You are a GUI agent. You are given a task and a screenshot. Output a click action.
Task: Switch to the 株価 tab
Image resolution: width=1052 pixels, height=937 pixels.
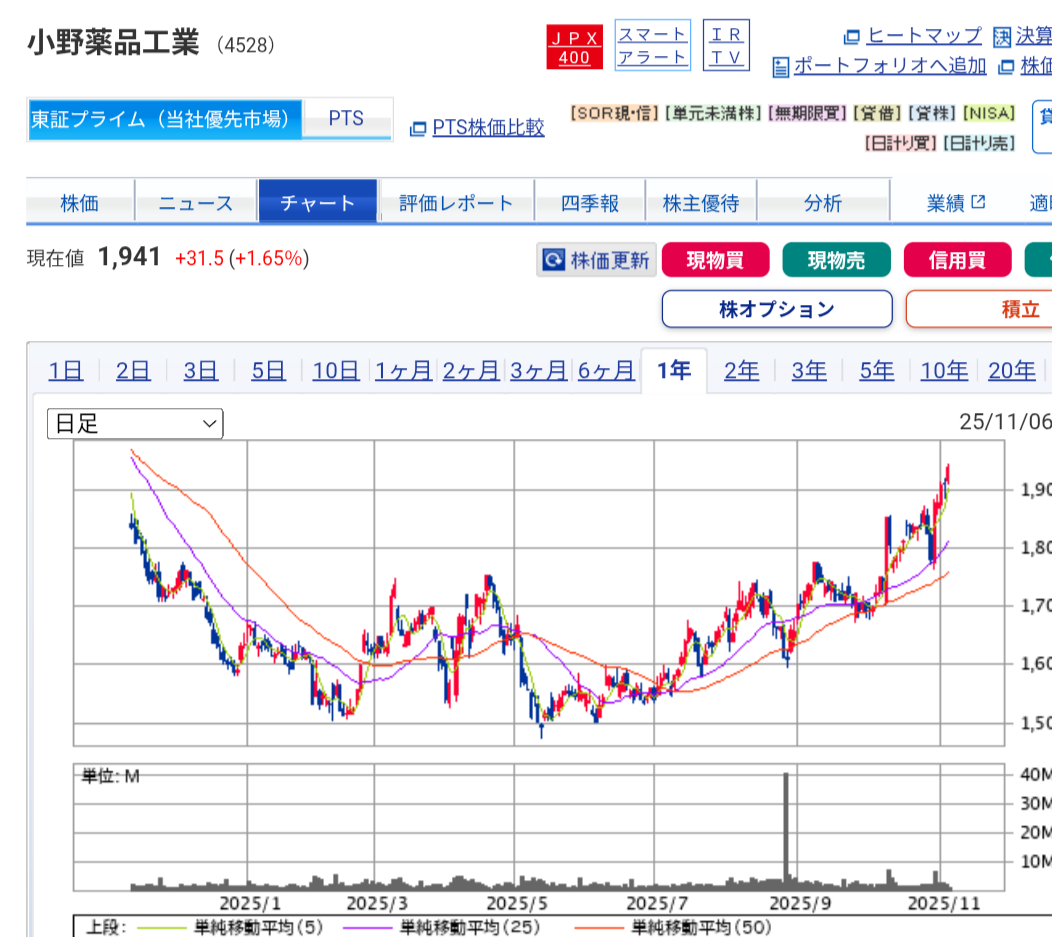pos(80,201)
